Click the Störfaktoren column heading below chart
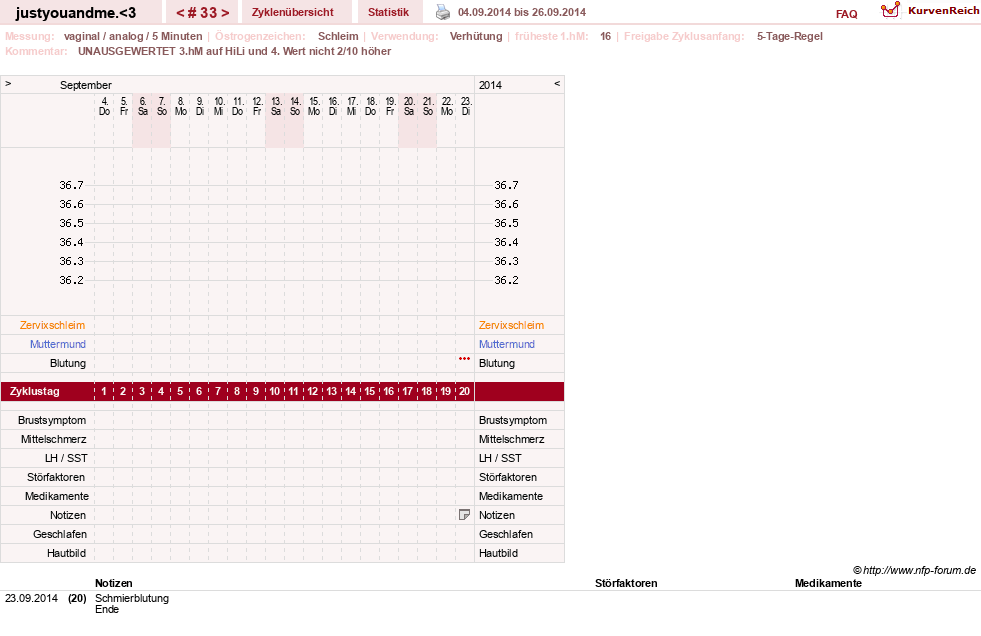981x636 pixels. [x=626, y=583]
